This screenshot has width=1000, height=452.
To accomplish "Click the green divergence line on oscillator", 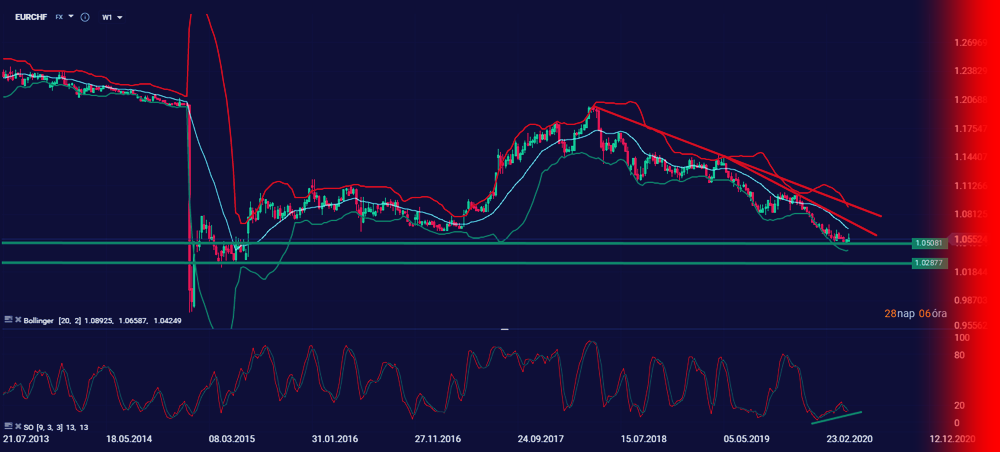I will [x=835, y=413].
